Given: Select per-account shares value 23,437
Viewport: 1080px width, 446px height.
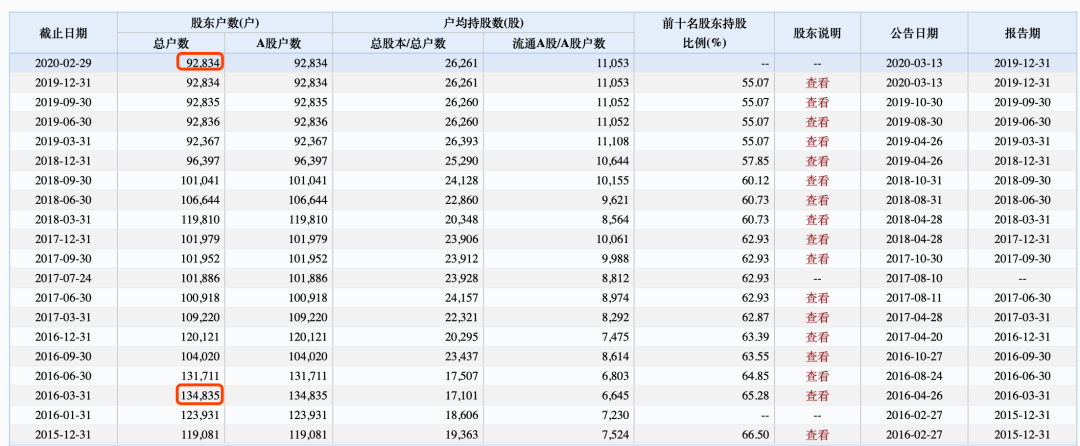Looking at the screenshot, I should [x=459, y=357].
